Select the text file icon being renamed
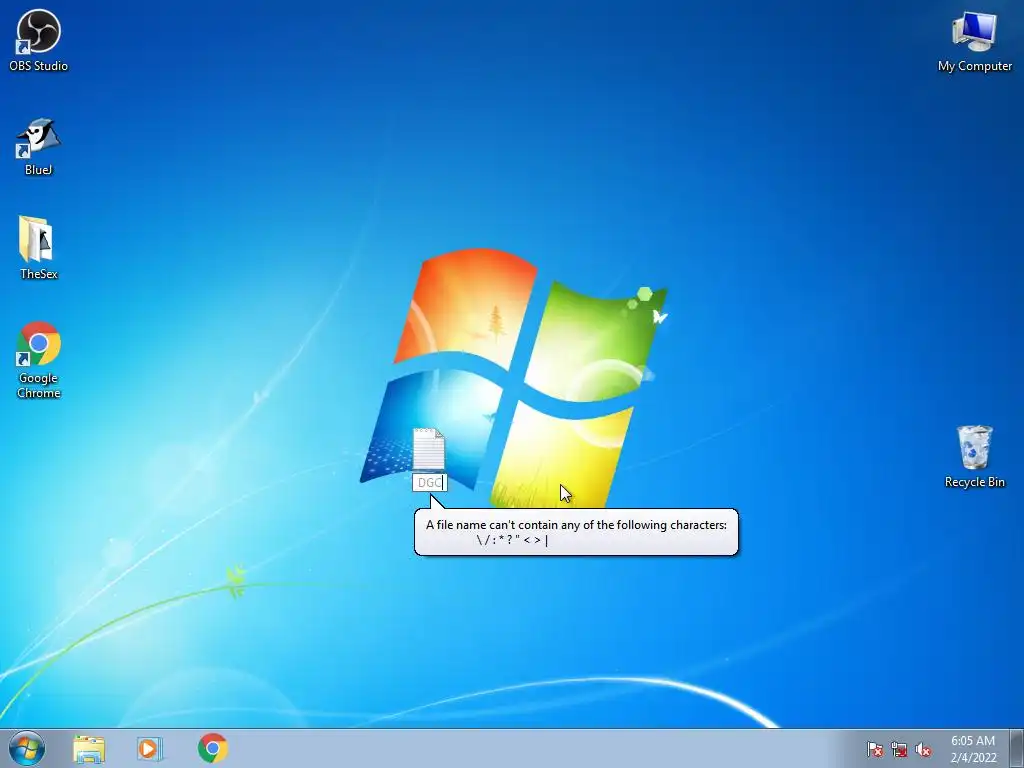The width and height of the screenshot is (1024, 768). coord(428,449)
